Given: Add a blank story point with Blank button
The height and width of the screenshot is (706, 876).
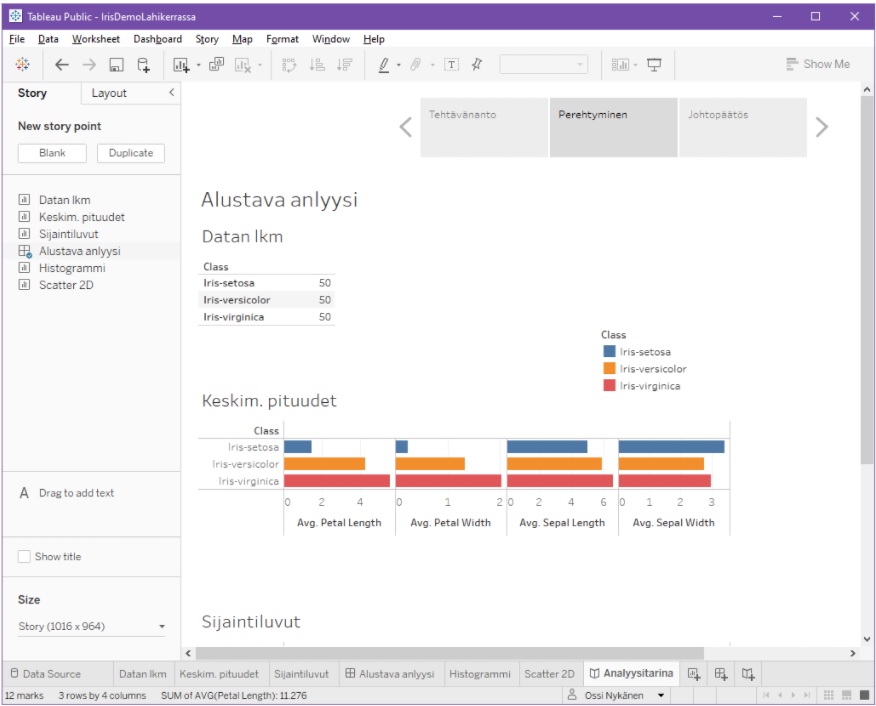Looking at the screenshot, I should coord(51,153).
